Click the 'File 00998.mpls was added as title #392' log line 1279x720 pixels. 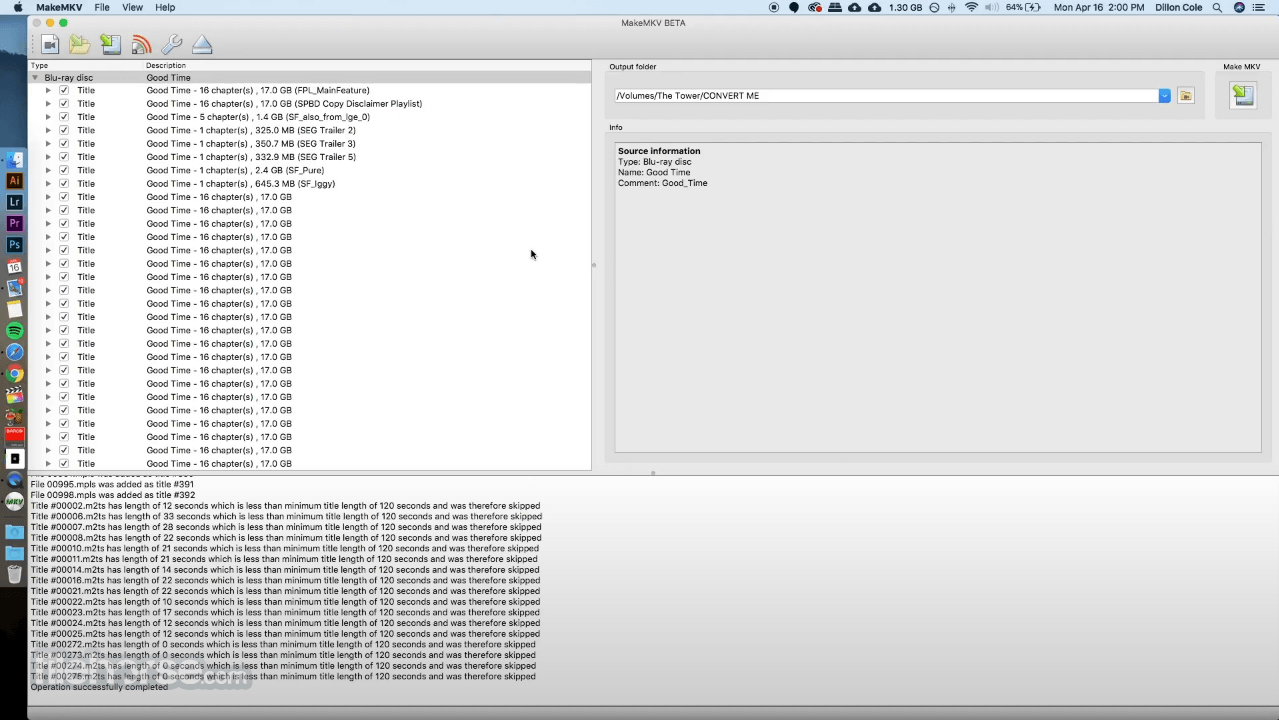(113, 495)
